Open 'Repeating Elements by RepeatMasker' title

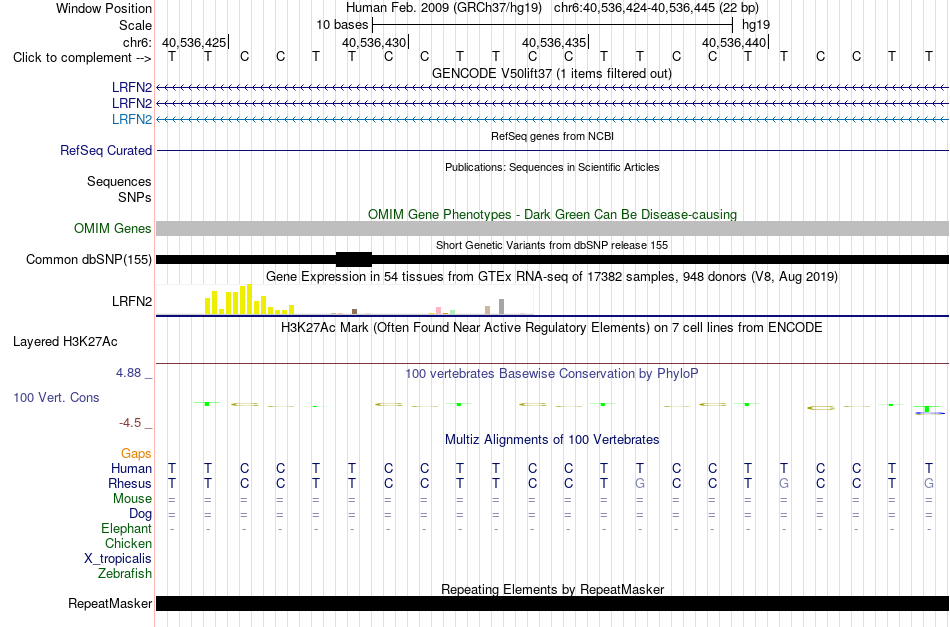[553, 589]
